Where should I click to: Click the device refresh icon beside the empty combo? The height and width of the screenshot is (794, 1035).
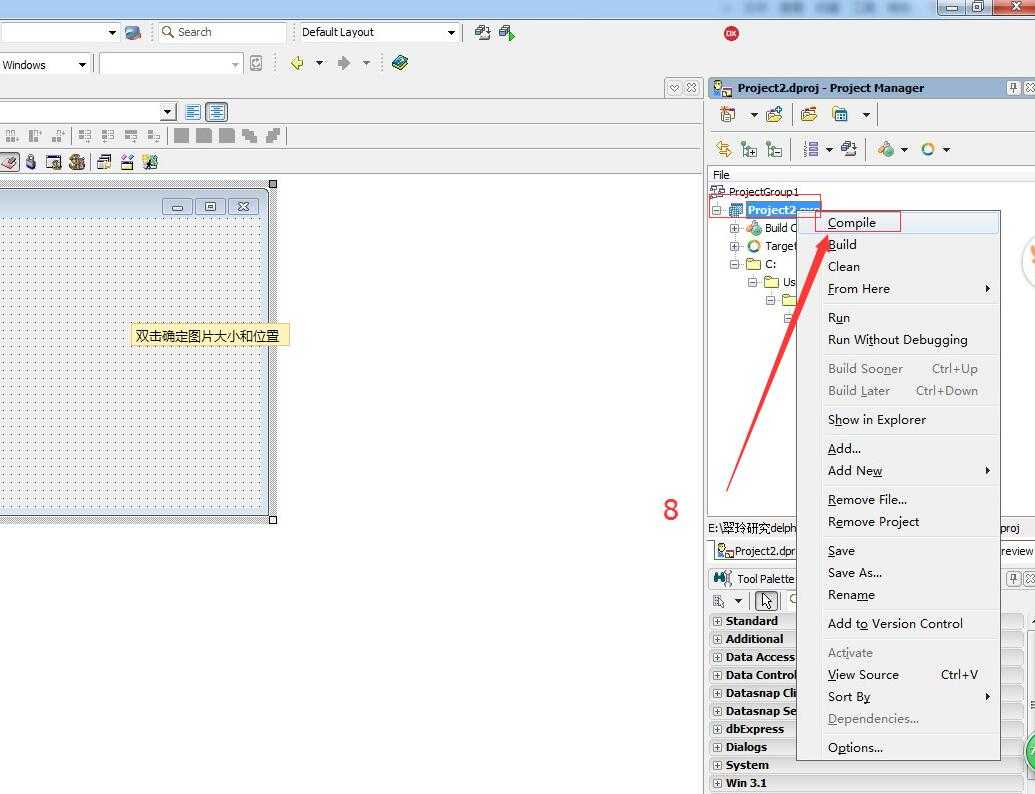coord(256,63)
